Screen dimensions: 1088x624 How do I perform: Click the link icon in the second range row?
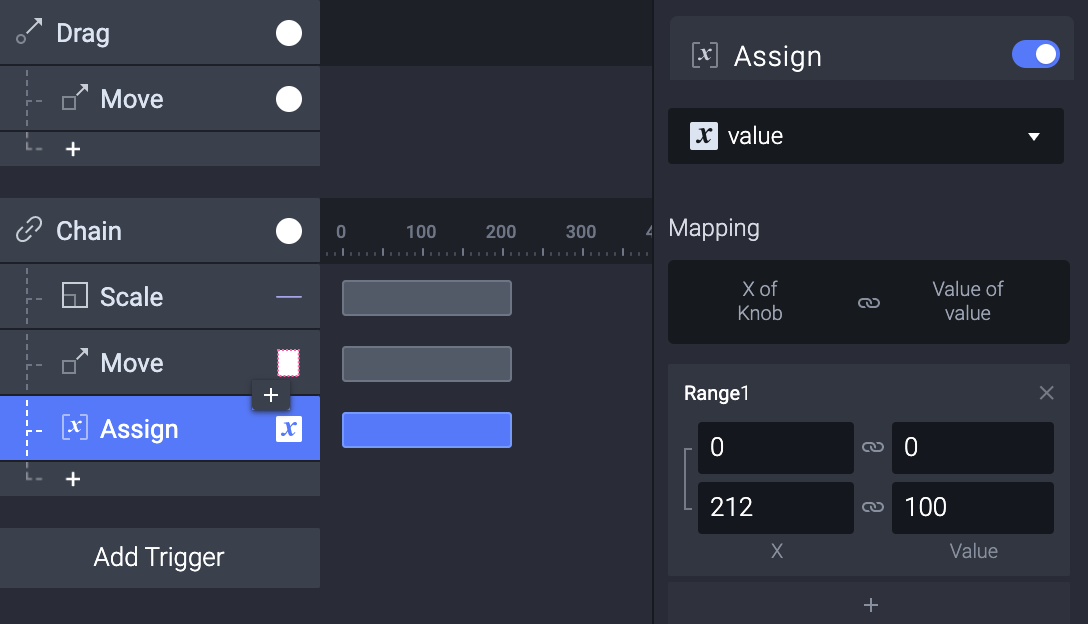point(873,507)
